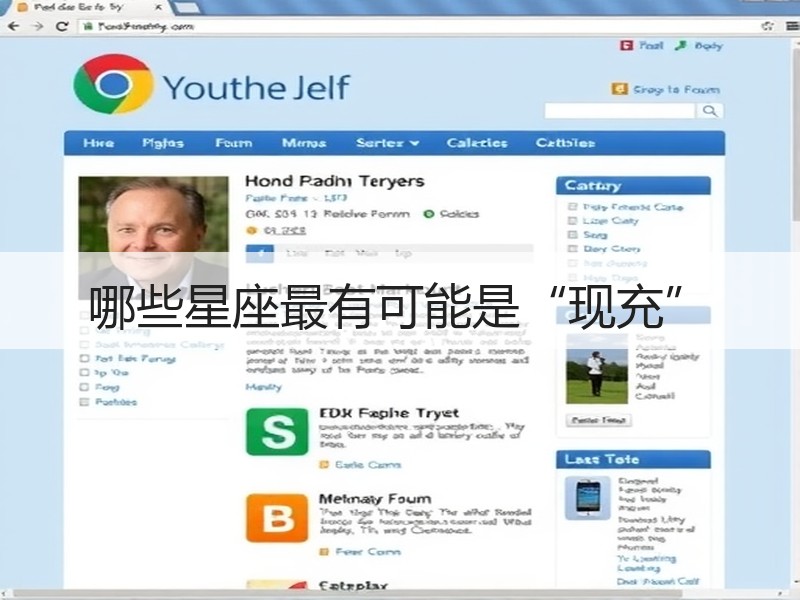The height and width of the screenshot is (600, 800).
Task: Click the vertical scrollbar thumb at right
Action: pyautogui.click(x=796, y=133)
